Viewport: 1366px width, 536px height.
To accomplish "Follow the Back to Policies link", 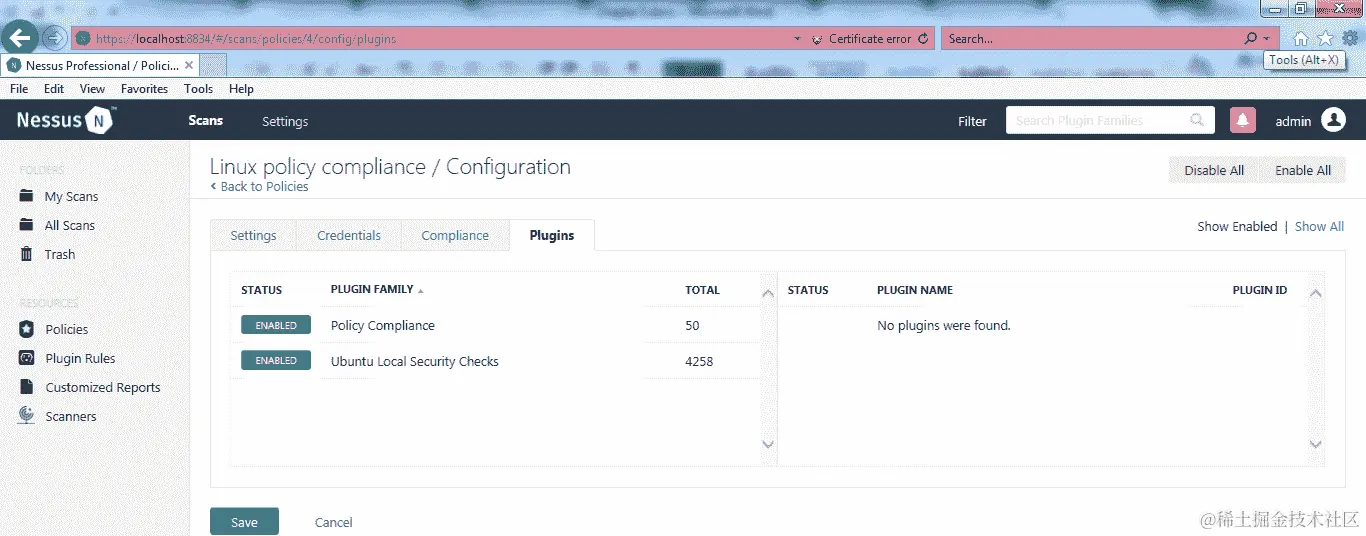I will coord(259,187).
